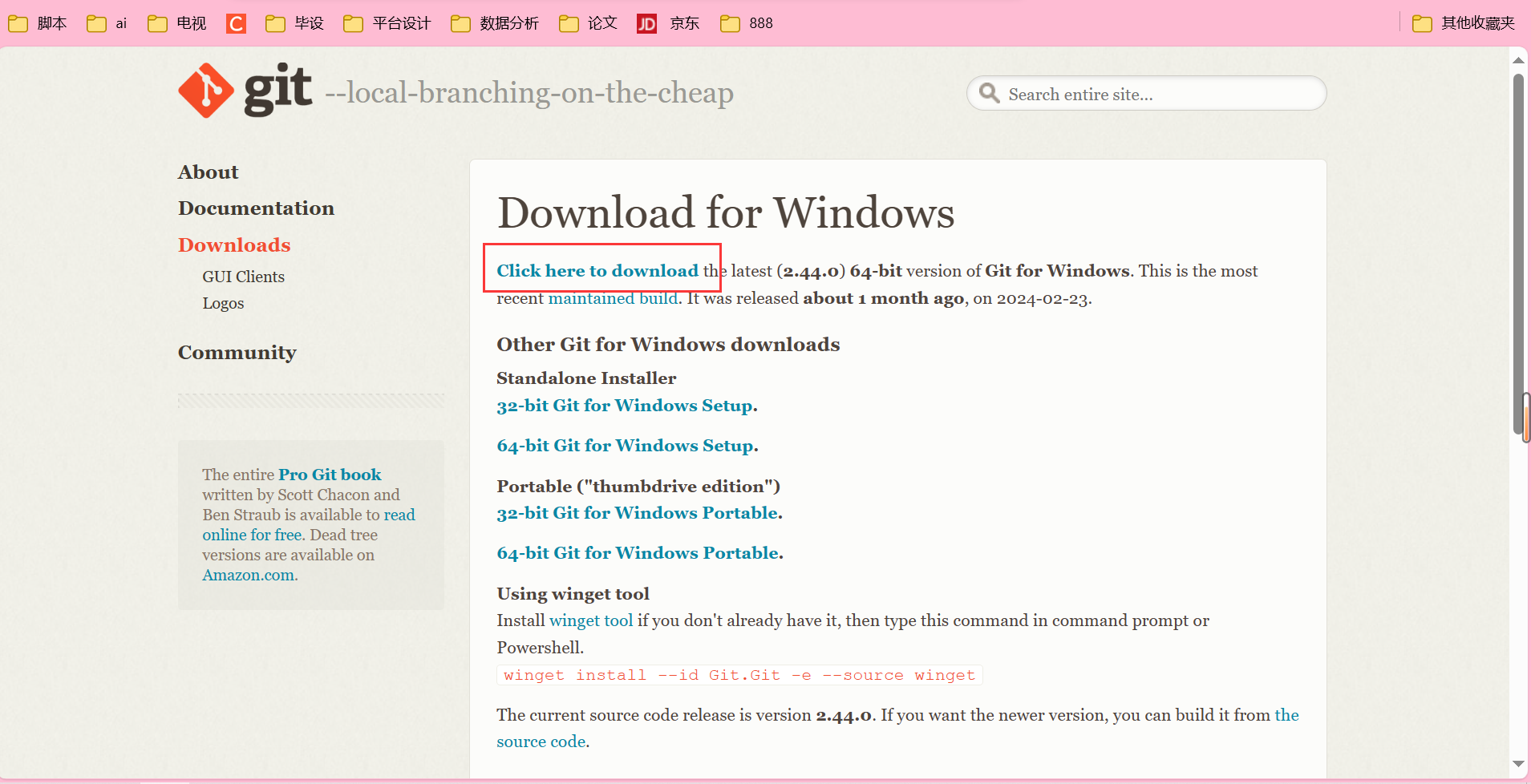Image resolution: width=1531 pixels, height=784 pixels.
Task: Download 64-bit Git for Windows Setup
Action: pyautogui.click(x=626, y=446)
